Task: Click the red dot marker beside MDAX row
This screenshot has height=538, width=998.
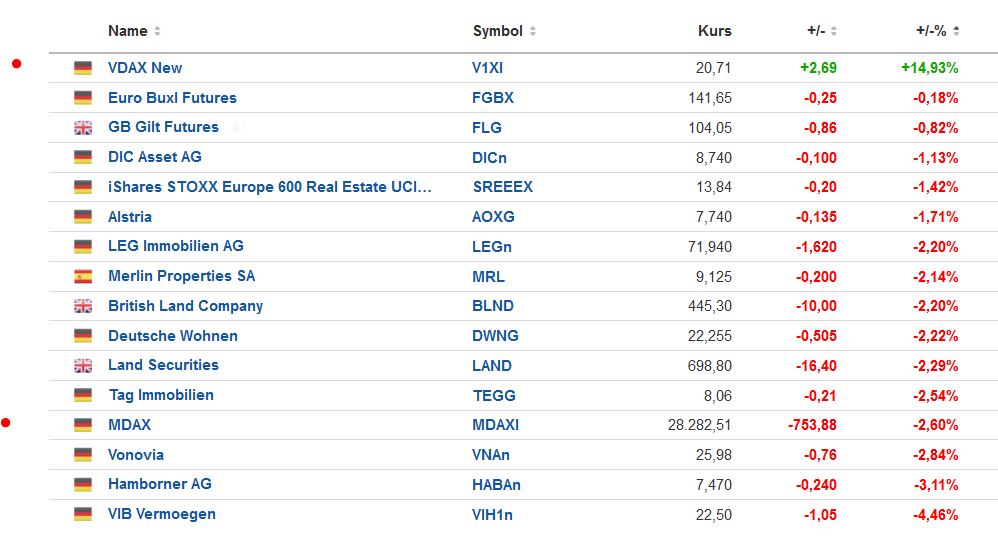Action: pyautogui.click(x=6, y=423)
